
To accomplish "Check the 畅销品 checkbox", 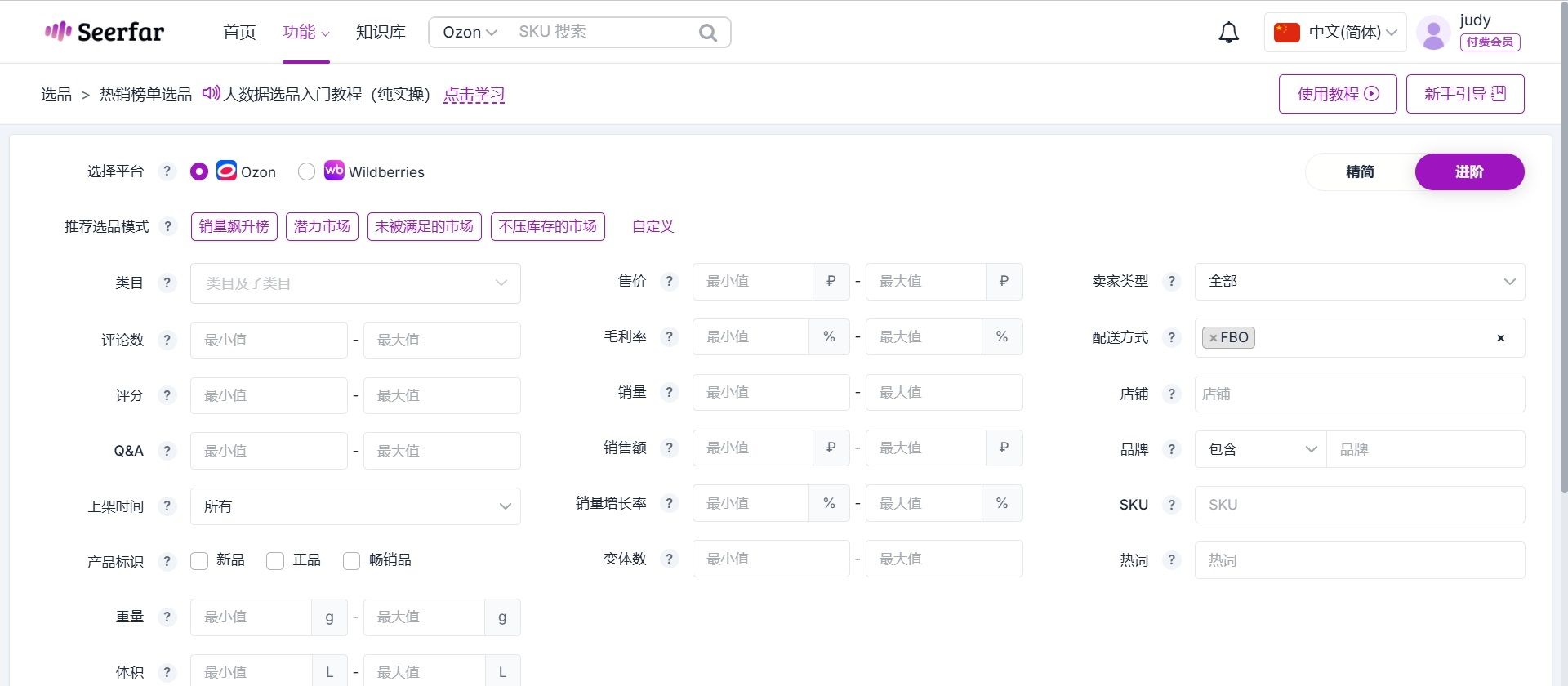I will [352, 560].
